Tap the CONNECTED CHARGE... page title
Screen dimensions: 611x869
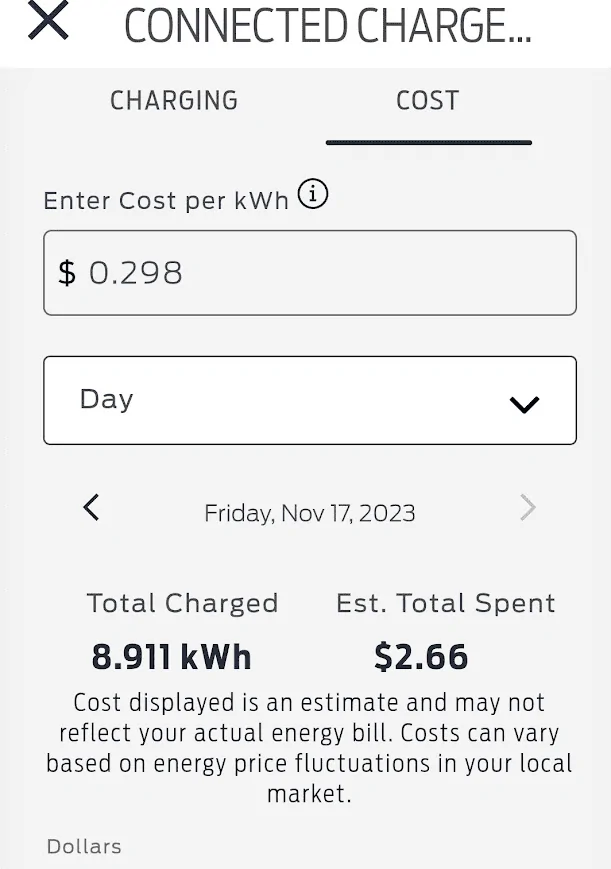click(x=328, y=26)
